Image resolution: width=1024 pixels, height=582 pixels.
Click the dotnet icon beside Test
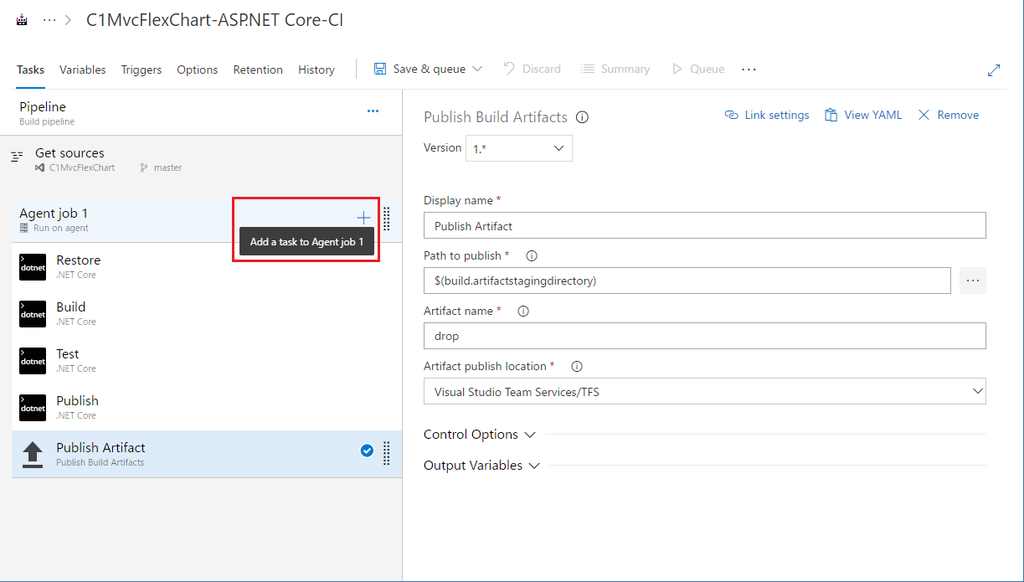pos(33,361)
